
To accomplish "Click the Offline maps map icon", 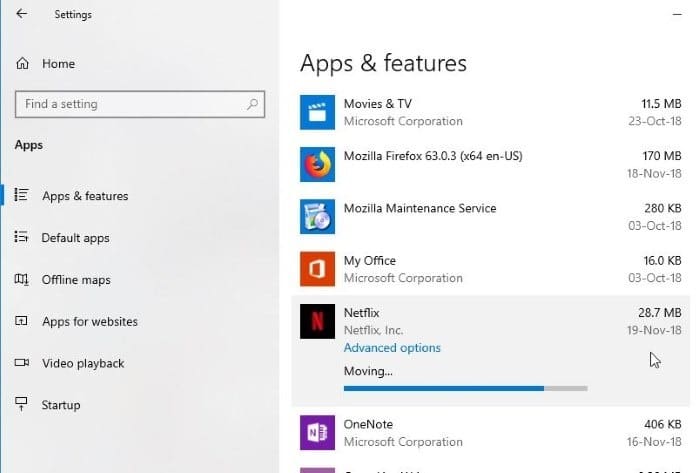I will click(21, 279).
